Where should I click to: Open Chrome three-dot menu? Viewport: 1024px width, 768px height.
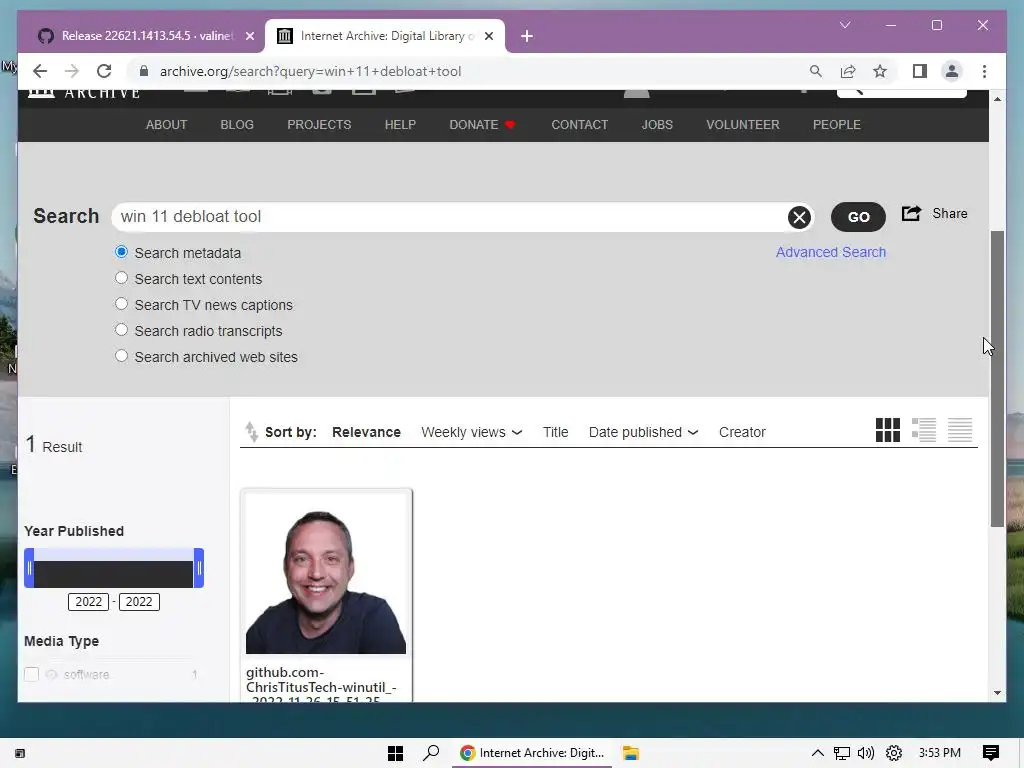pos(984,71)
